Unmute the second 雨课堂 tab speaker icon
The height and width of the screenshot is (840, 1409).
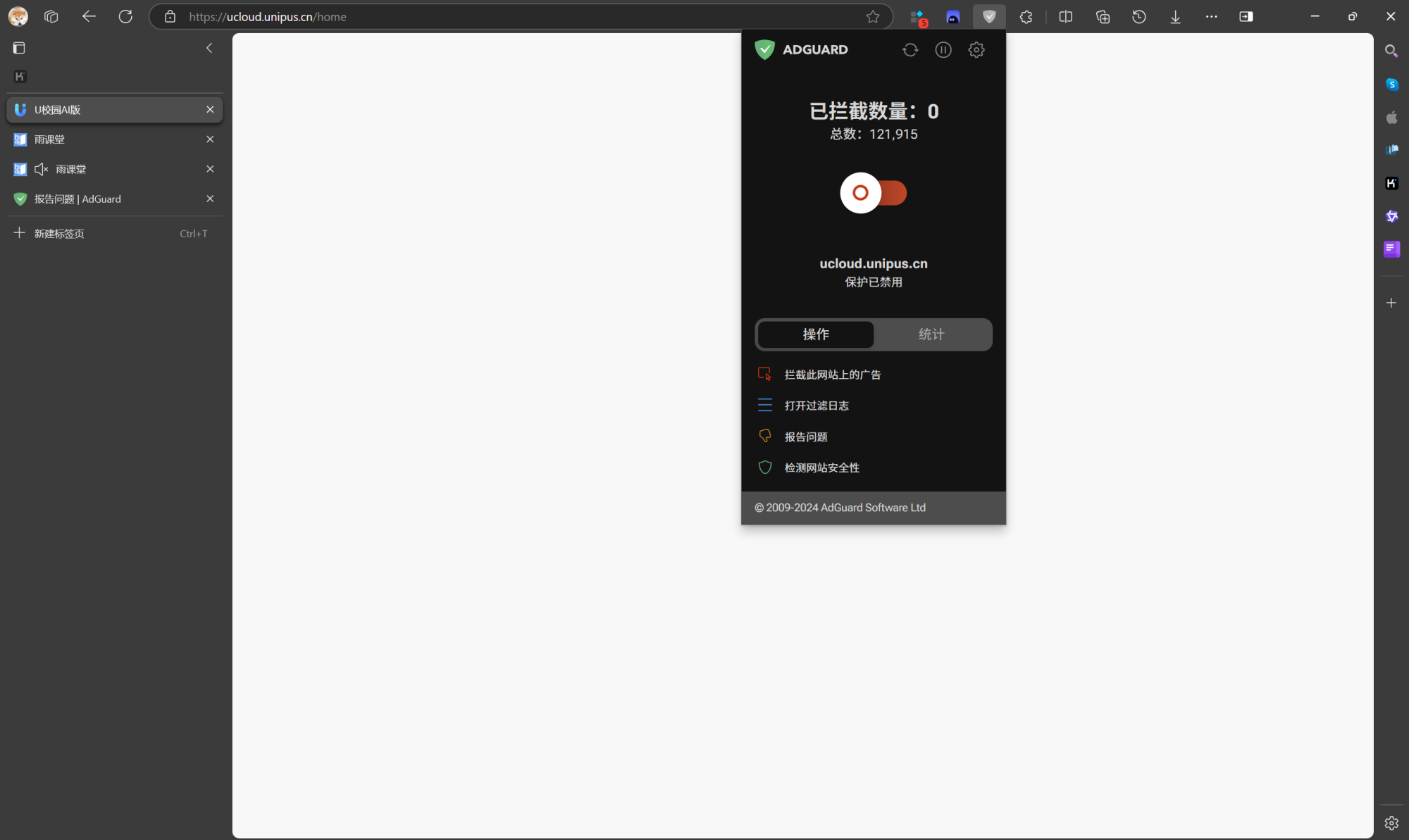tap(42, 169)
